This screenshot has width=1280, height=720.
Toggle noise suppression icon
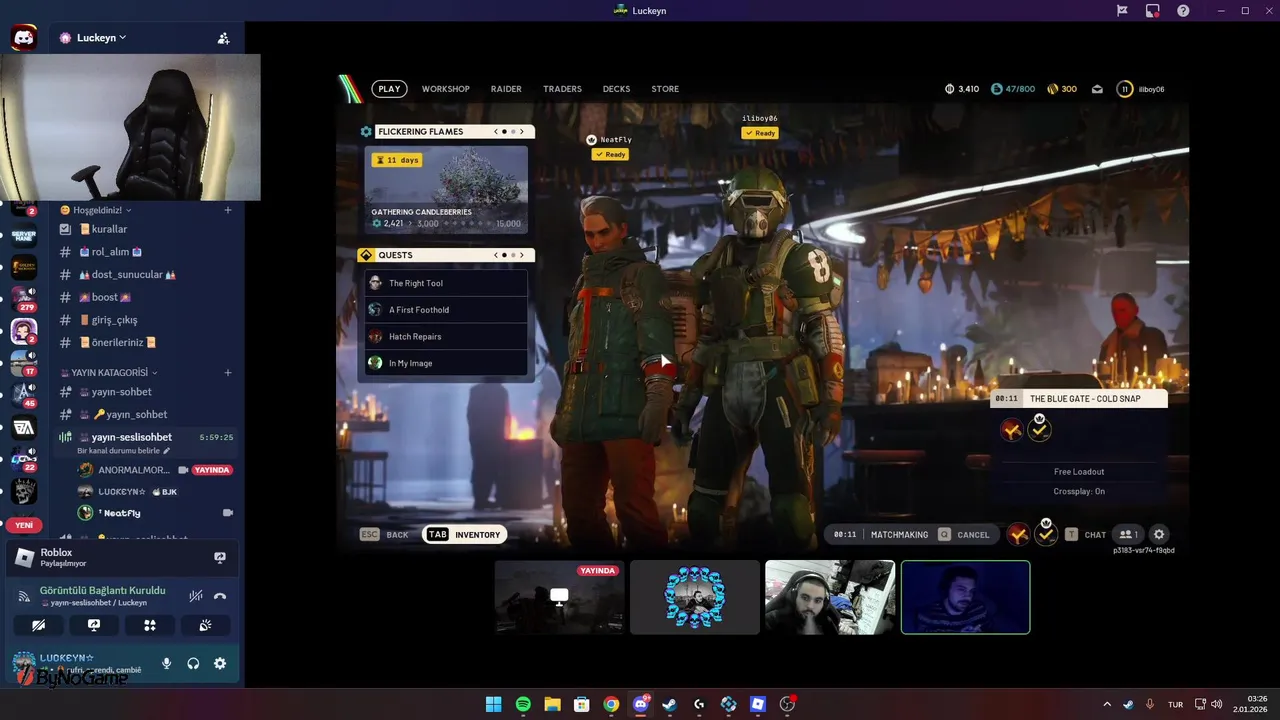click(196, 596)
